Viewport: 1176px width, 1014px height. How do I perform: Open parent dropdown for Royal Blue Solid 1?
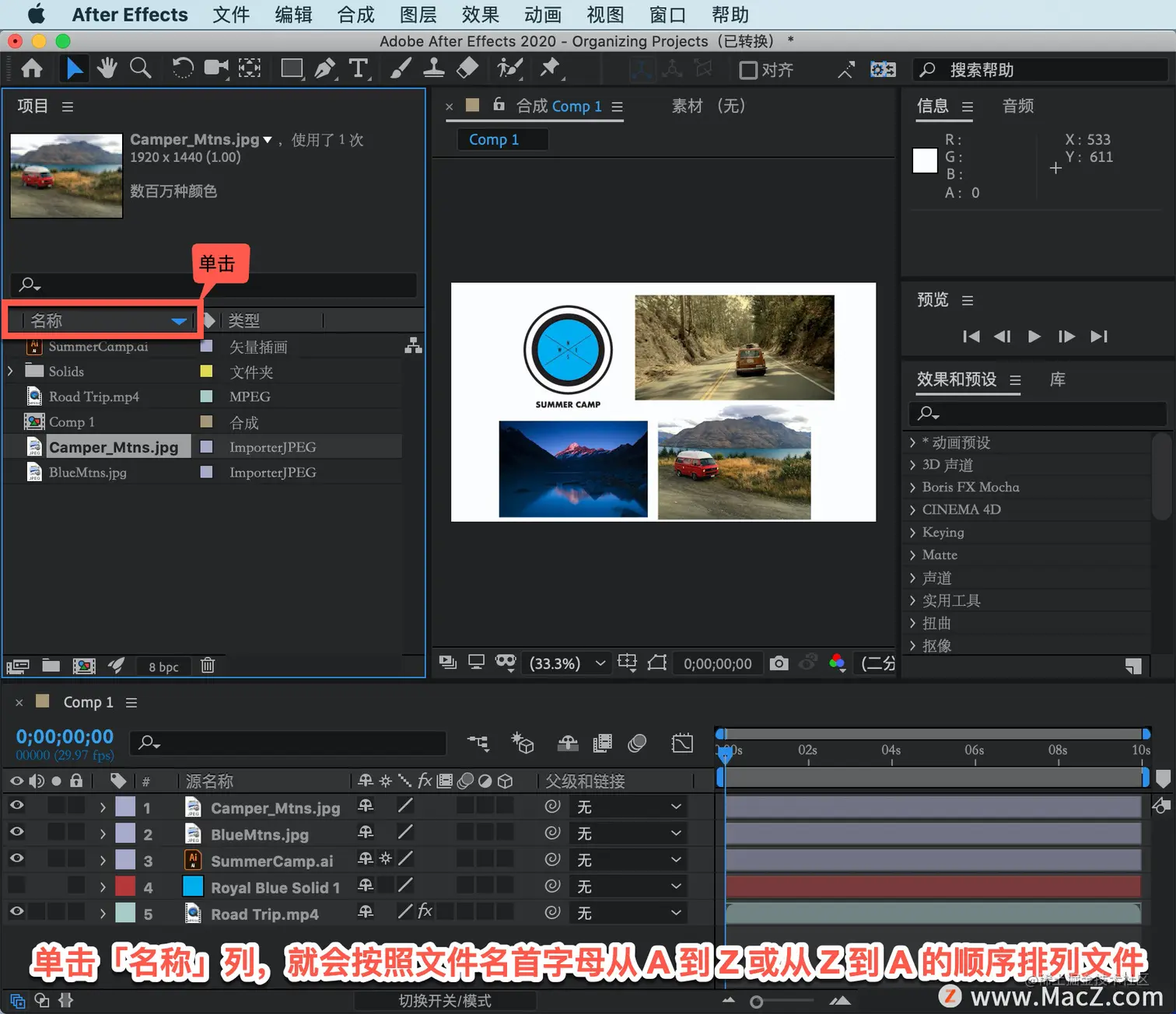[x=628, y=886]
